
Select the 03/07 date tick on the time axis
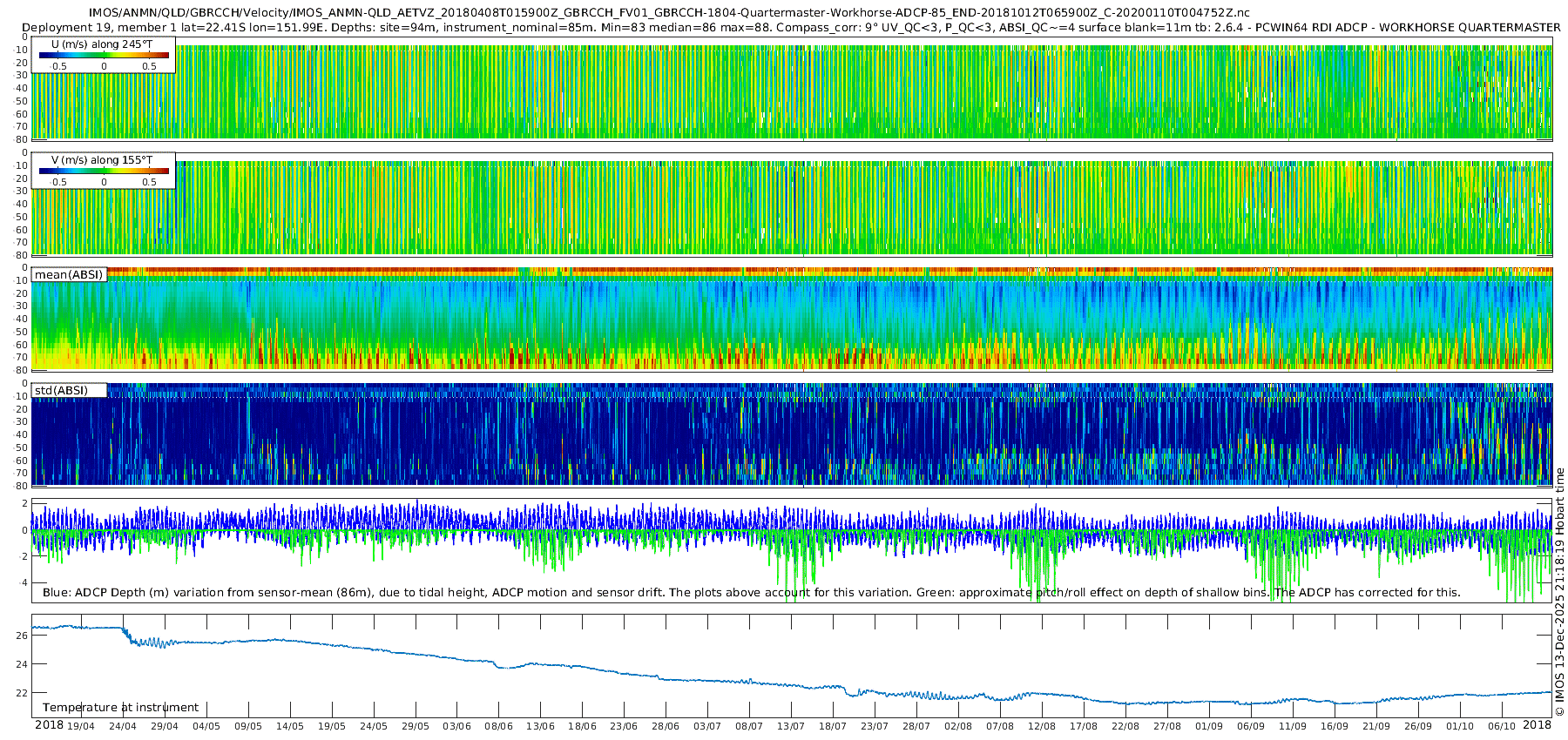(706, 726)
